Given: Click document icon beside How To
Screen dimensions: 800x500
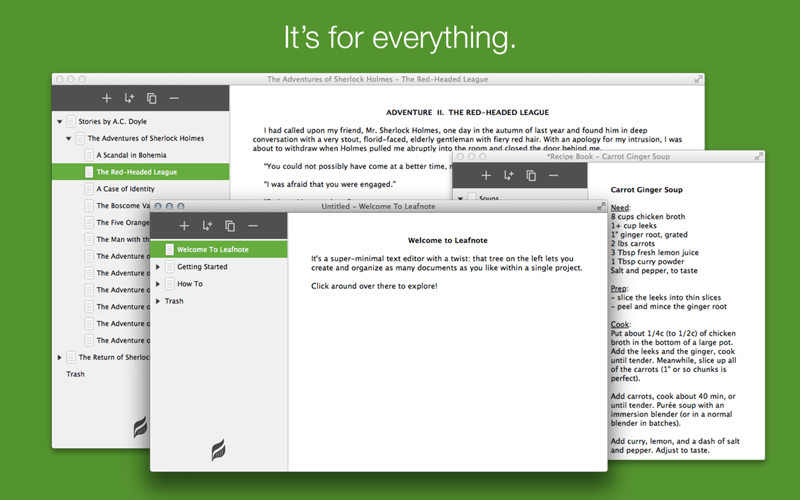Looking at the screenshot, I should point(169,284).
